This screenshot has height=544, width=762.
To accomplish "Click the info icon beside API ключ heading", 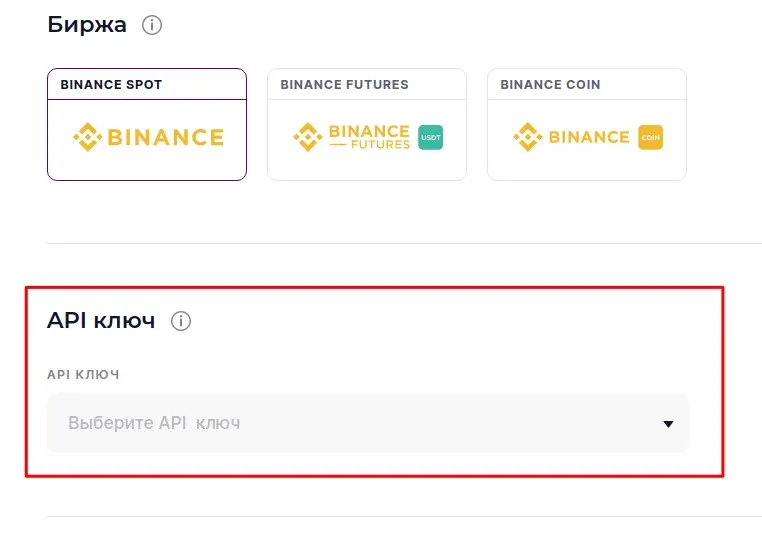I will [x=181, y=321].
